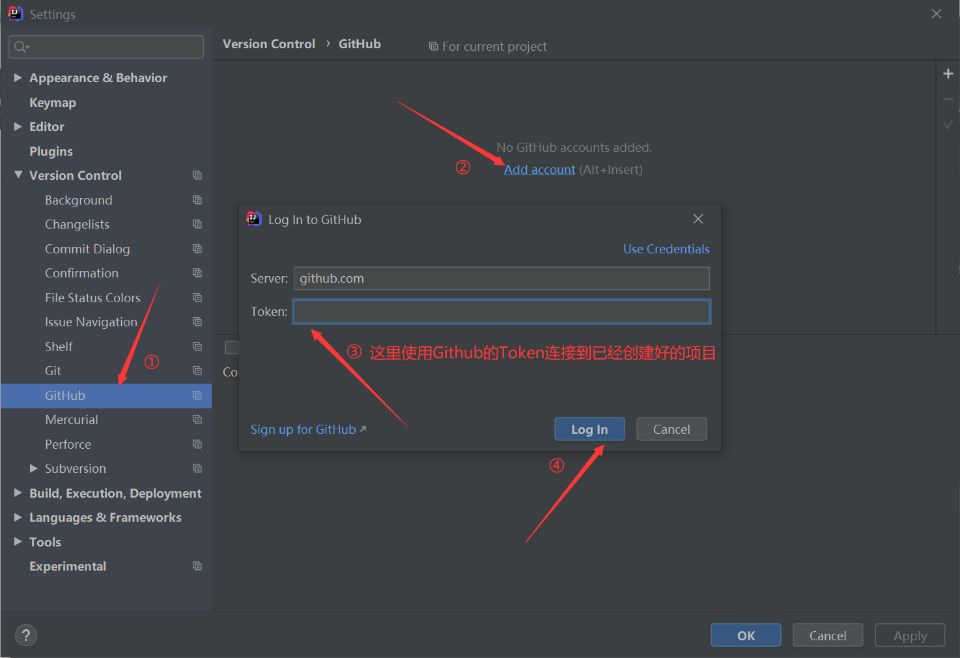The height and width of the screenshot is (658, 960).
Task: Click the project-level icon beside Perforce
Action: [x=197, y=444]
